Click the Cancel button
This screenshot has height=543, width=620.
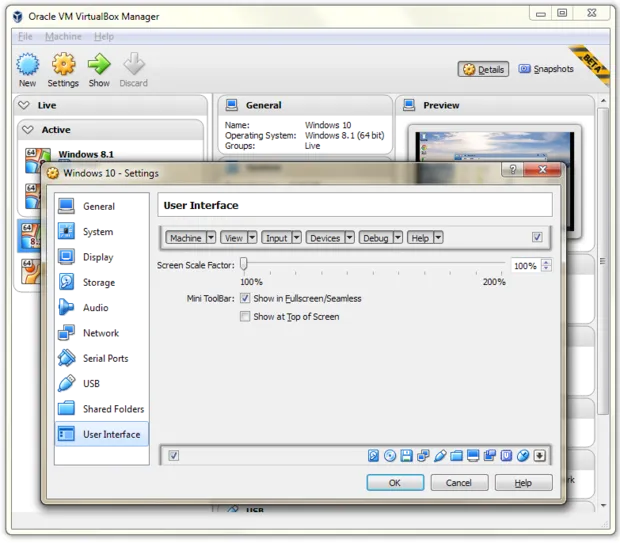click(458, 482)
